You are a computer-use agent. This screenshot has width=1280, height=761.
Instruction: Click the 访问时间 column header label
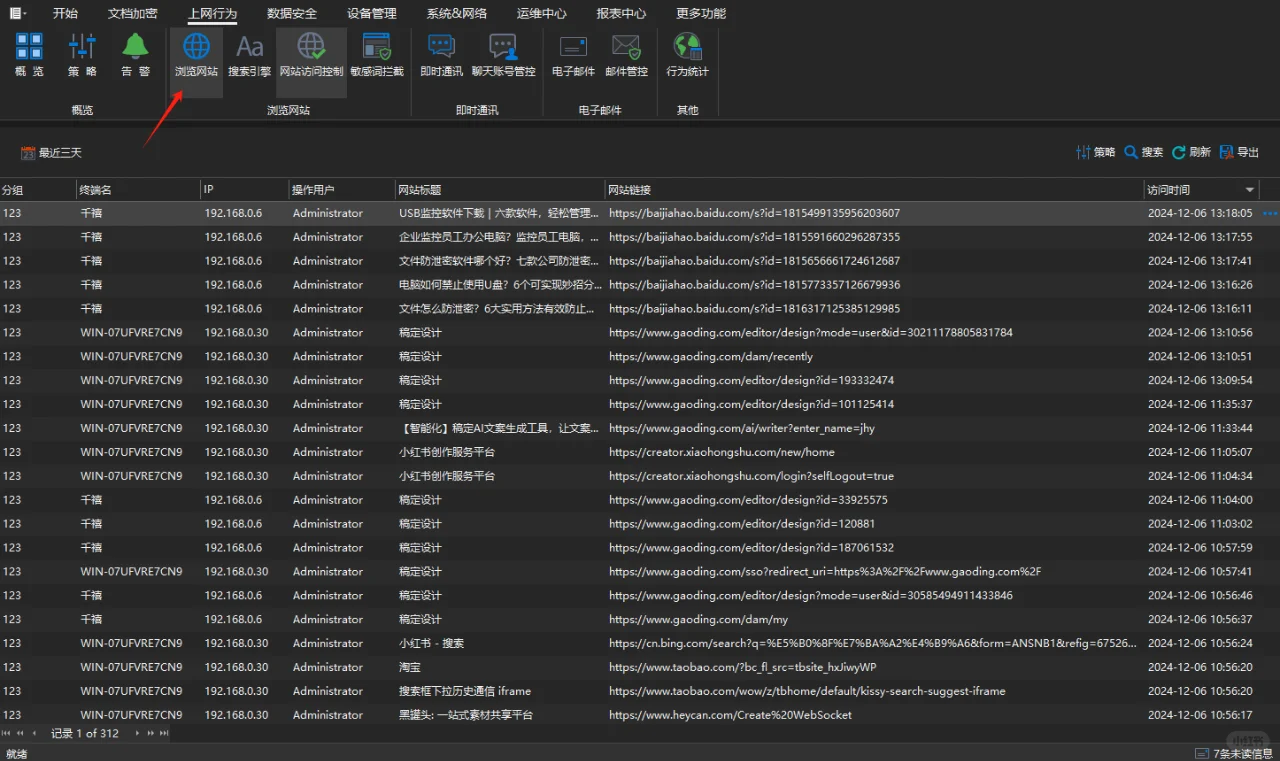[1169, 189]
